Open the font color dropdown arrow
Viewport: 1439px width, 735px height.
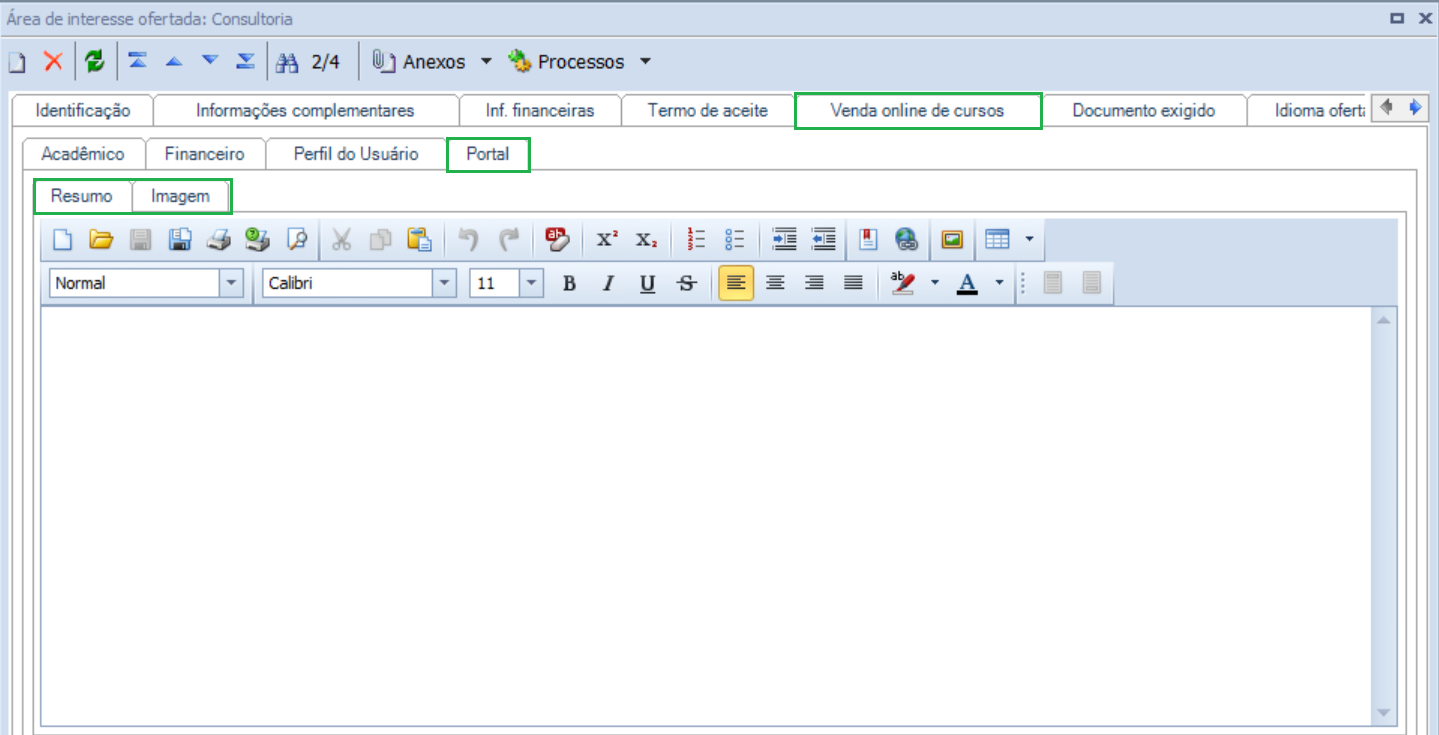pyautogui.click(x=999, y=283)
